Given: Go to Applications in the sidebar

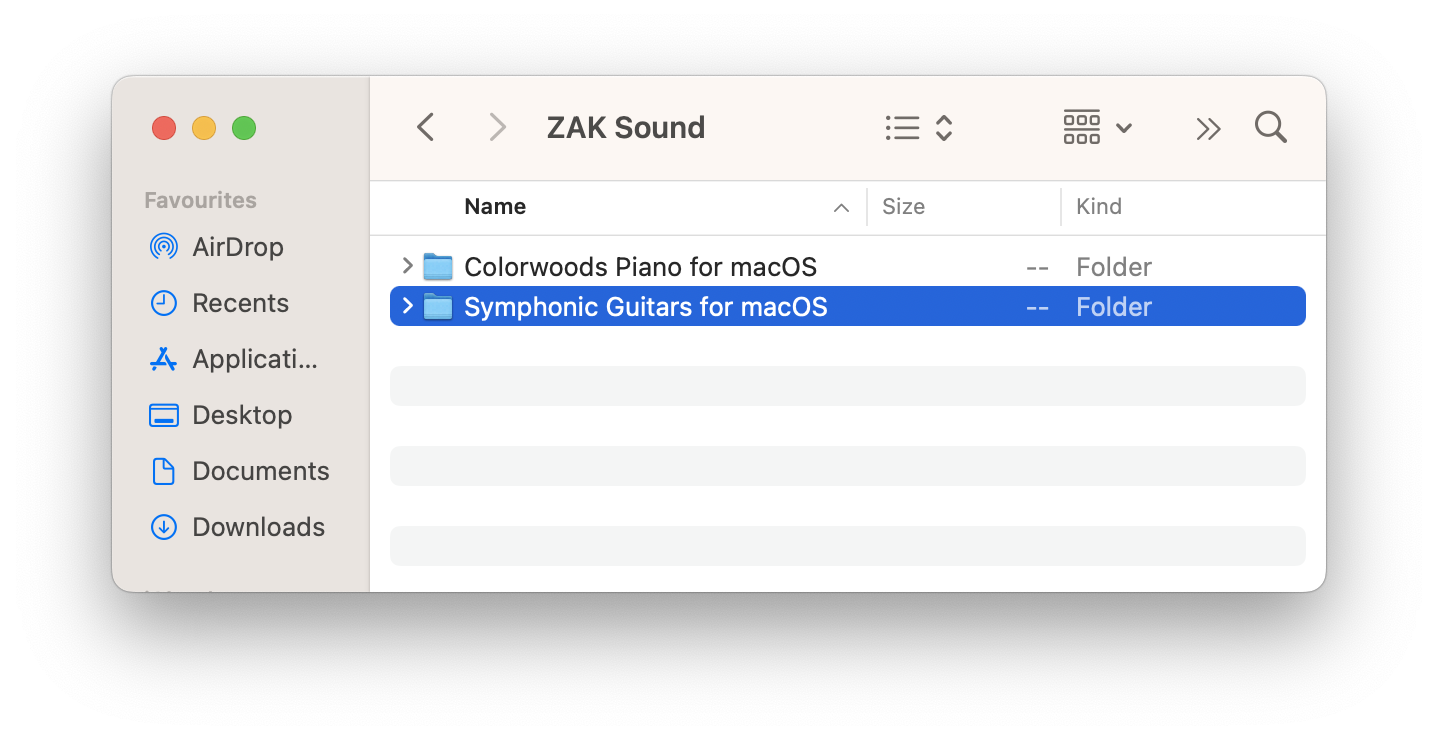Looking at the screenshot, I should [254, 359].
